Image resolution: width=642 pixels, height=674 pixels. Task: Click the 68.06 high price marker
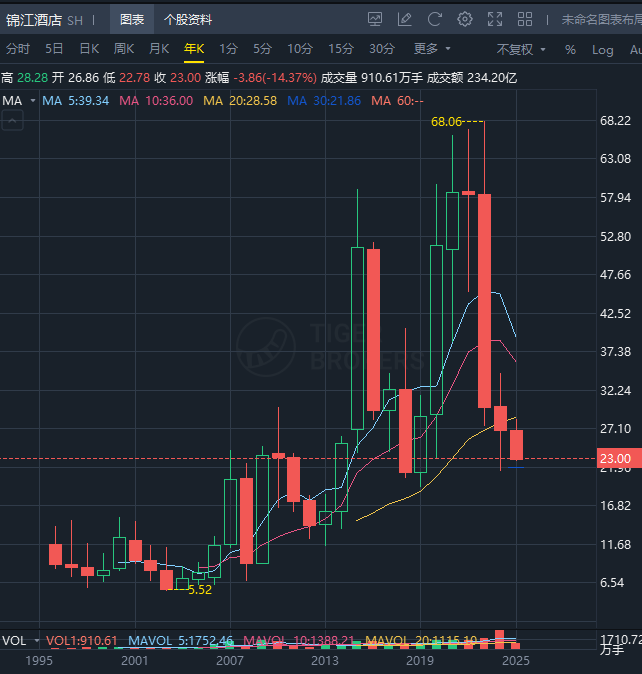click(446, 122)
